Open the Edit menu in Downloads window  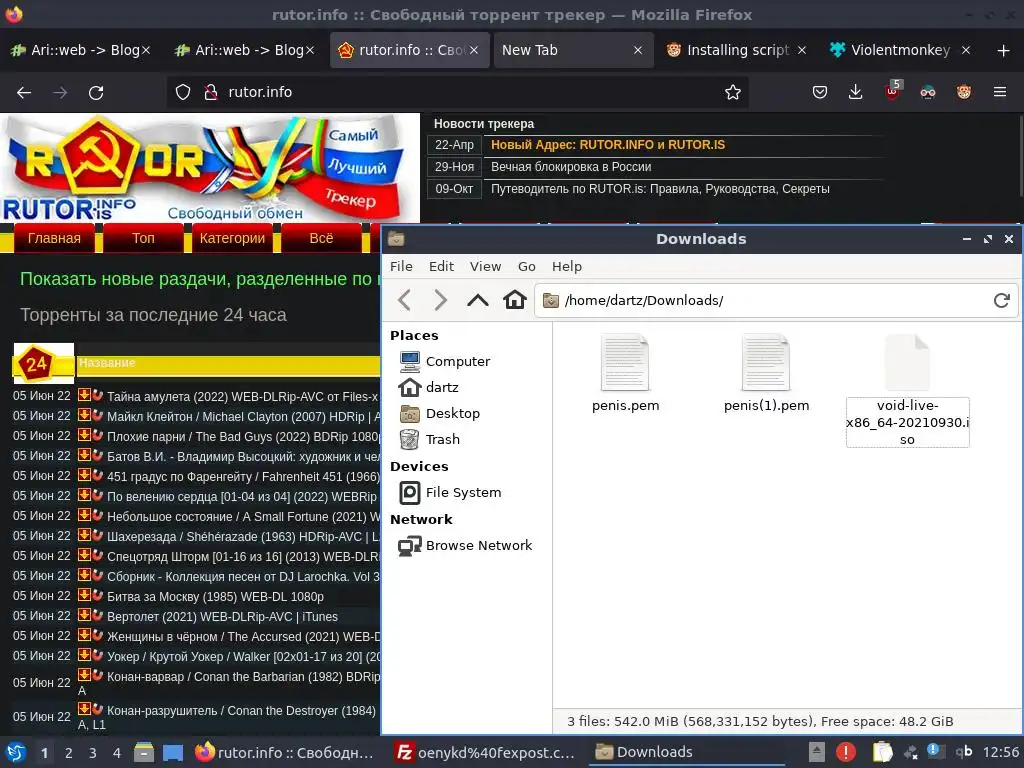(x=441, y=266)
